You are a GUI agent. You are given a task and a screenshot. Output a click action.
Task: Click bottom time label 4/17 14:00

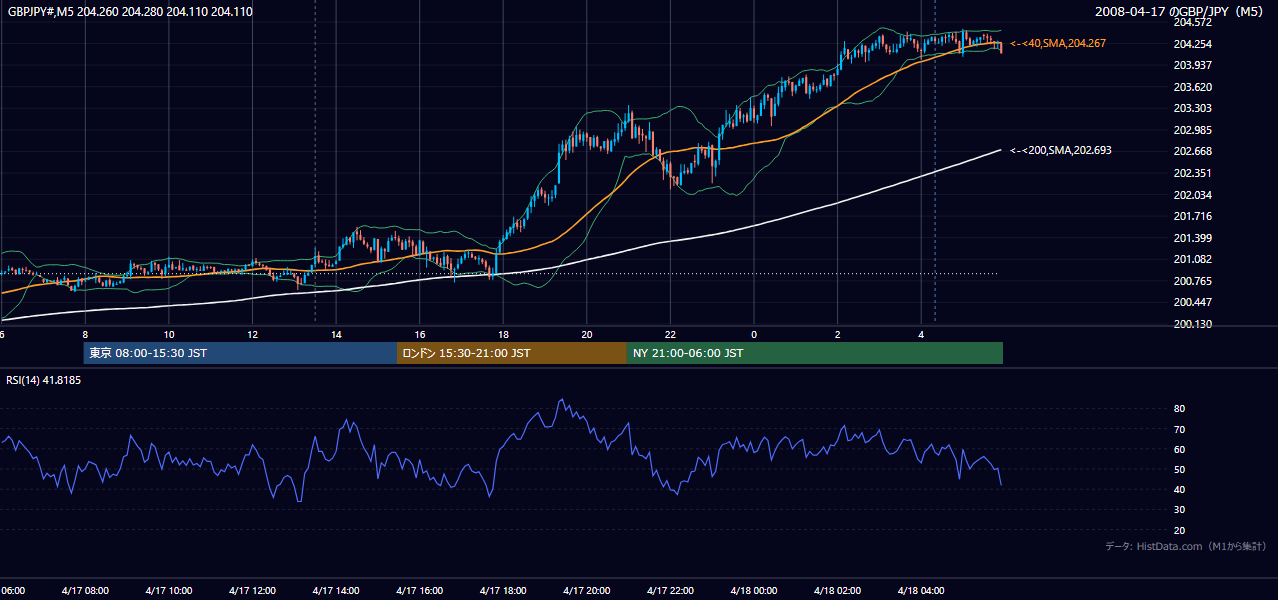pos(336,590)
